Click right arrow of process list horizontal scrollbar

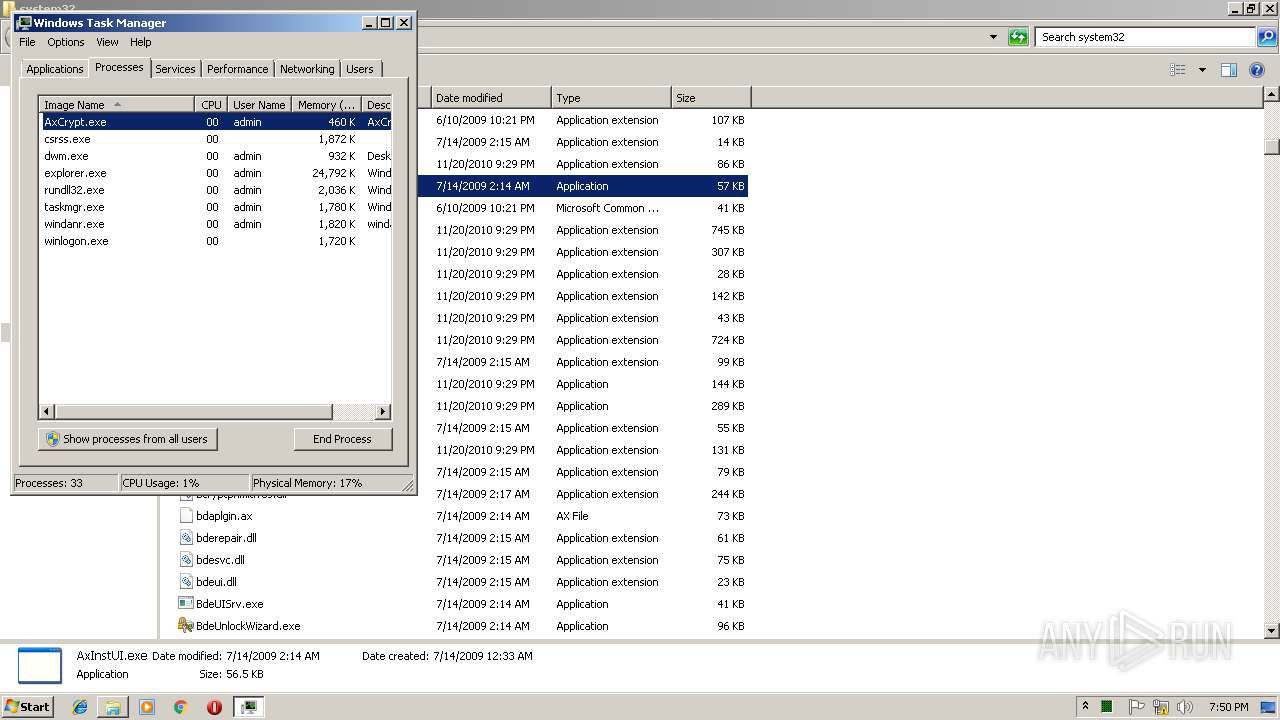(x=382, y=411)
